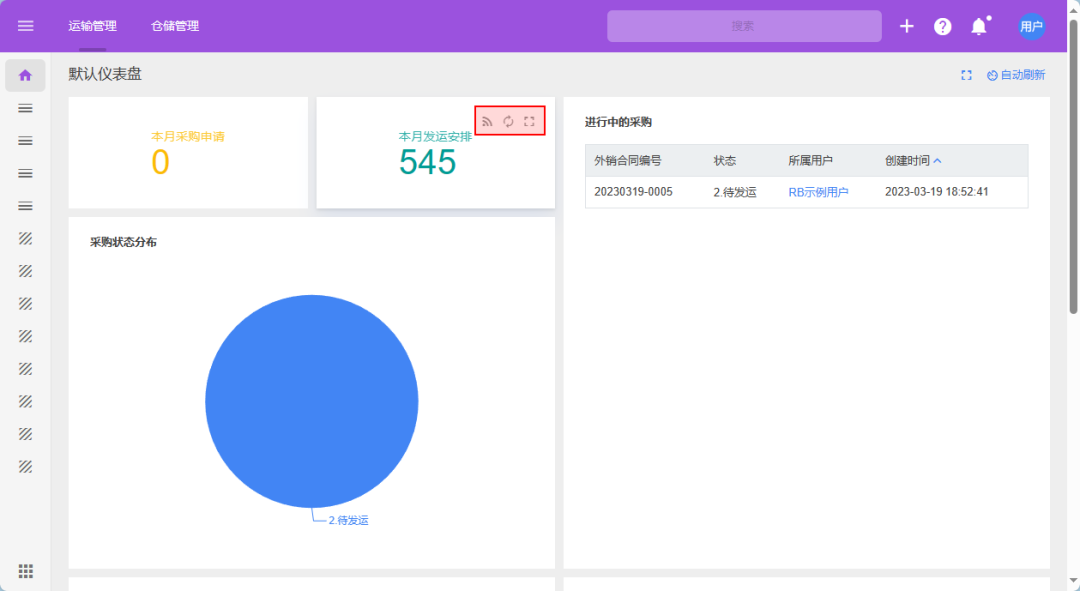
Task: Open the hamburger menu in top bar
Action: point(26,26)
